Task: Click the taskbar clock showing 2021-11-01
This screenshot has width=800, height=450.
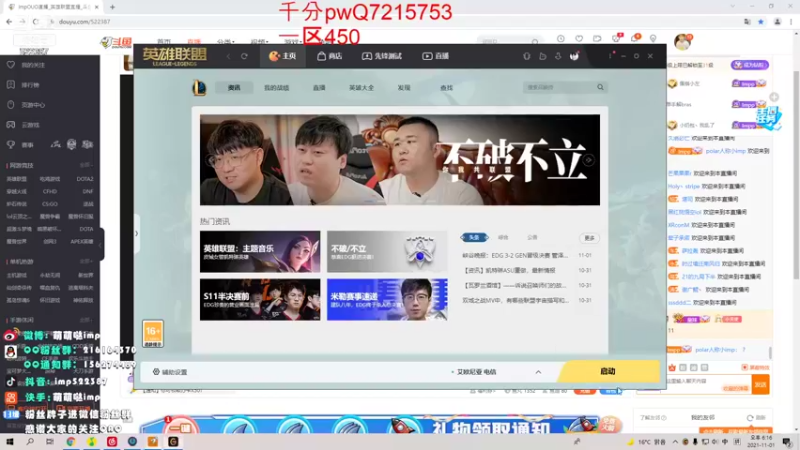Action: (x=761, y=441)
